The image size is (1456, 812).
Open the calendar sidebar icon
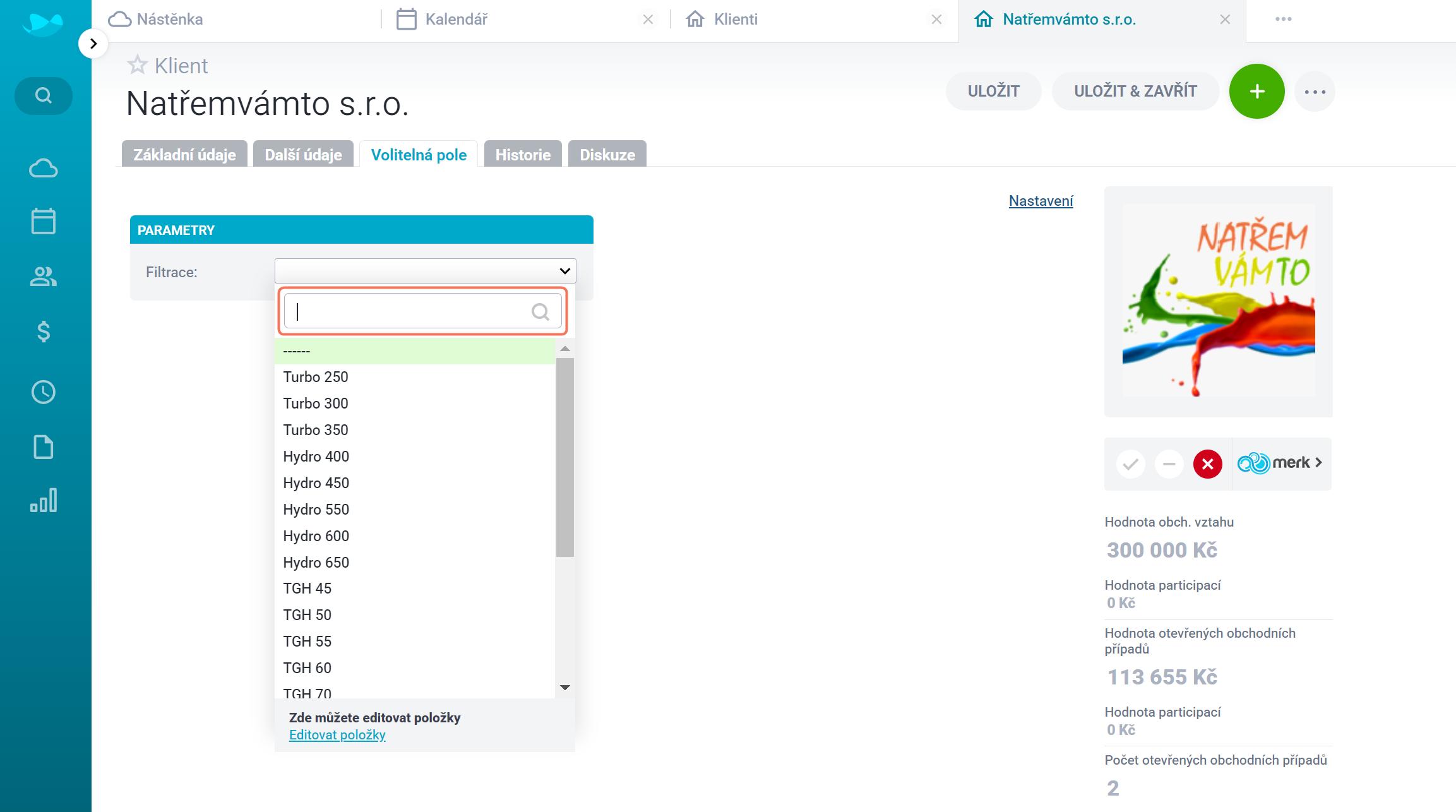[44, 221]
